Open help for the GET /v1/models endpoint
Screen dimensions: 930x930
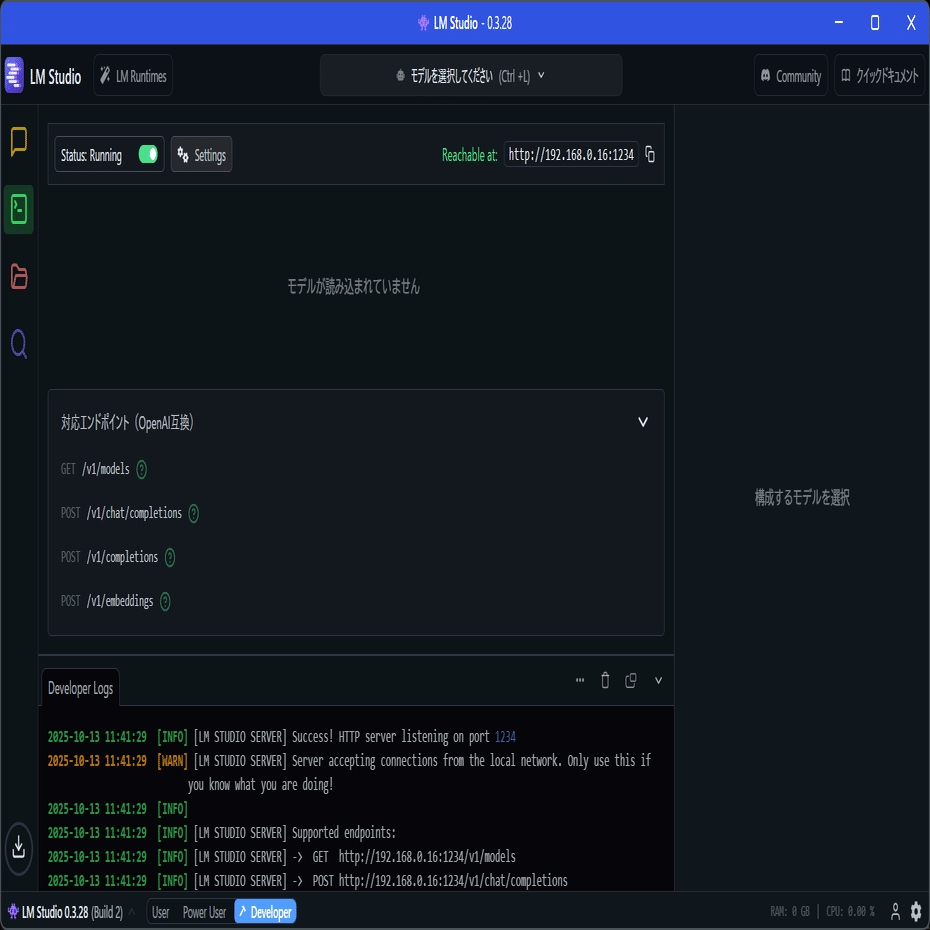point(142,469)
